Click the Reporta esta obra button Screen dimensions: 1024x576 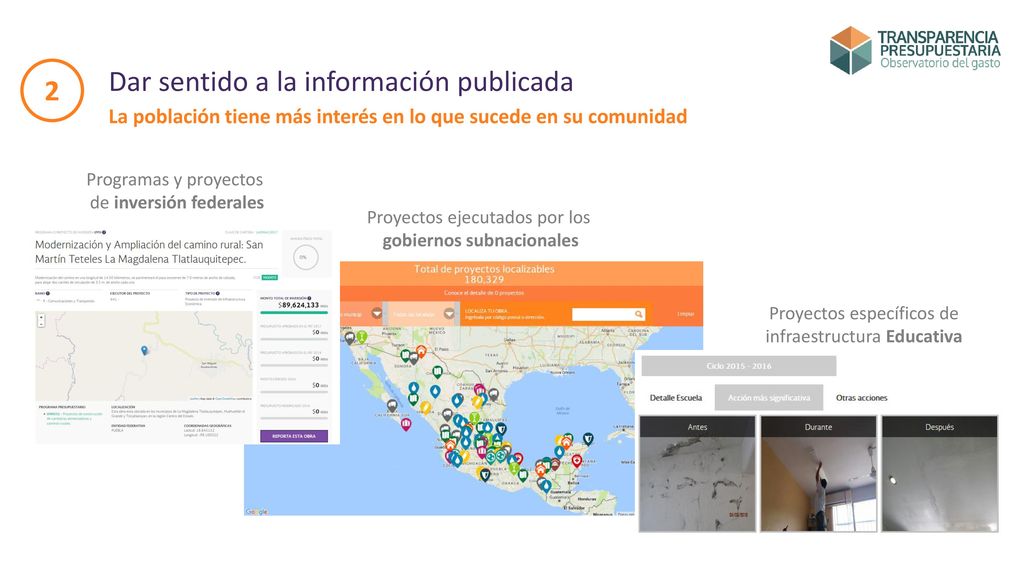293,436
